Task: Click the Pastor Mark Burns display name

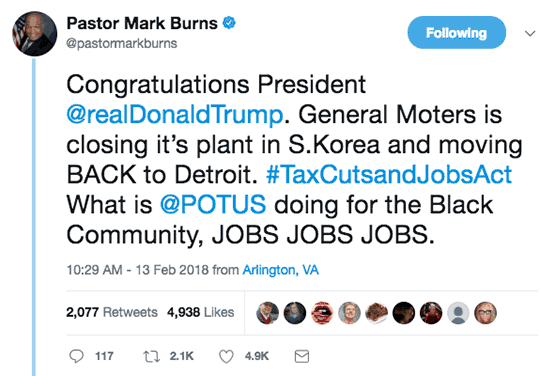Action: 142,23
